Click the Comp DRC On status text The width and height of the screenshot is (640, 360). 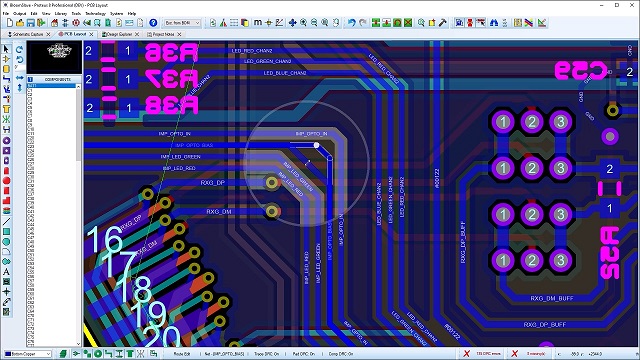point(341,354)
